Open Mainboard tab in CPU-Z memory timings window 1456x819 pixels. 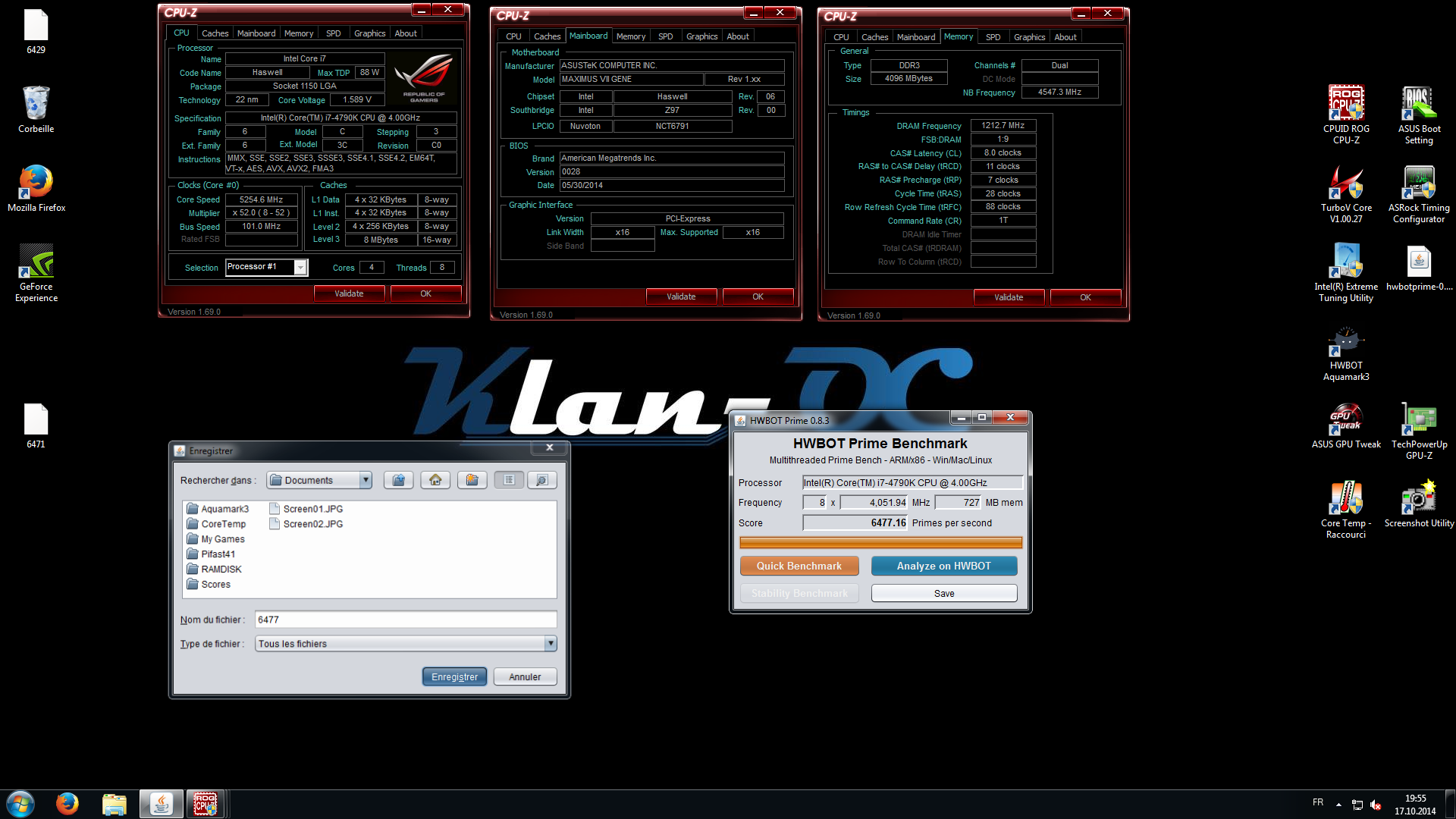coord(915,37)
